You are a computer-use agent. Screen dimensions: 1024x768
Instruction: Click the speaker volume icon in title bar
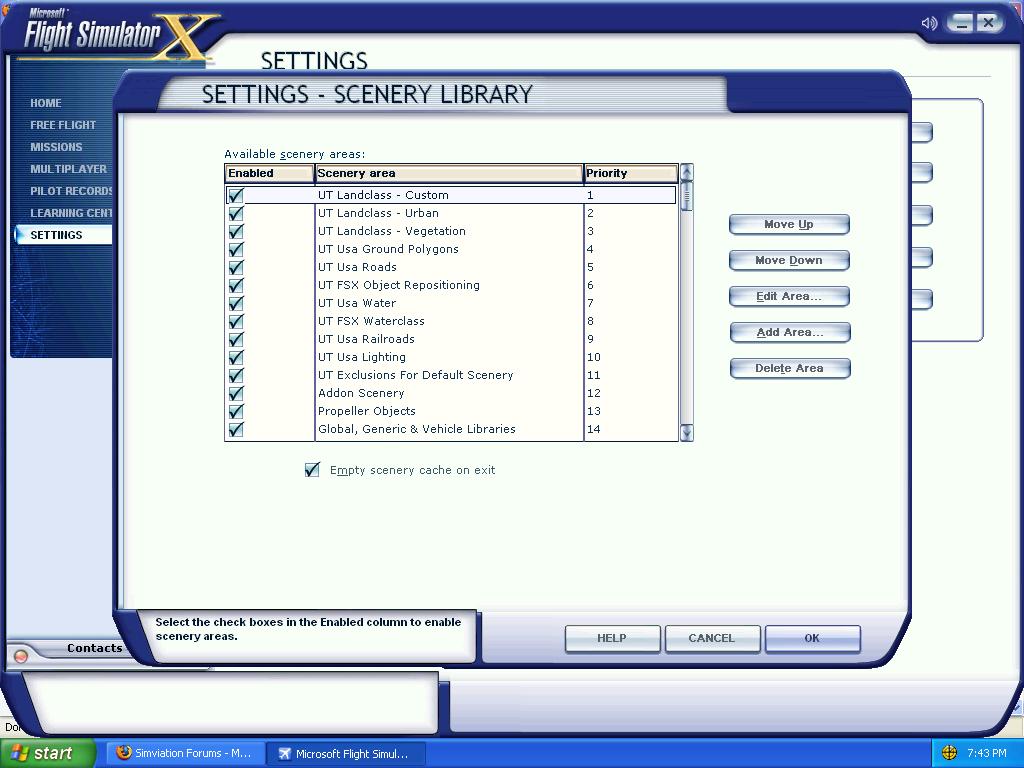929,23
